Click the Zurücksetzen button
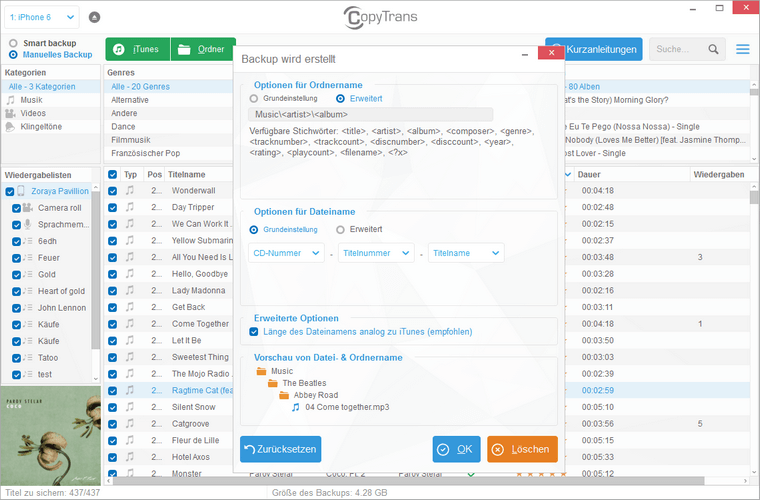The image size is (760, 500). click(281, 449)
